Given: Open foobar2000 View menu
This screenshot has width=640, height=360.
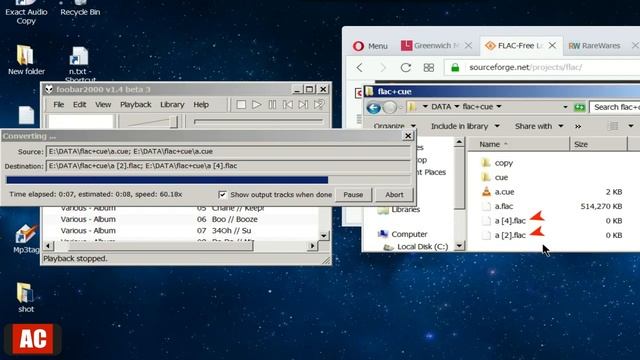Looking at the screenshot, I should [x=103, y=105].
